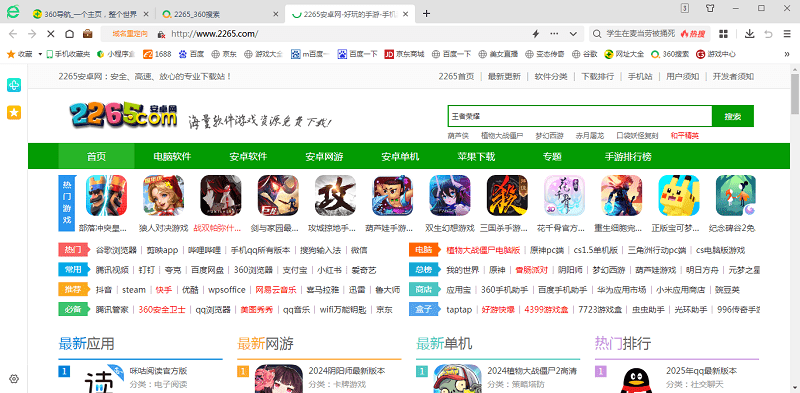The height and width of the screenshot is (393, 800).
Task: Click the green 搜索 button
Action: click(733, 116)
